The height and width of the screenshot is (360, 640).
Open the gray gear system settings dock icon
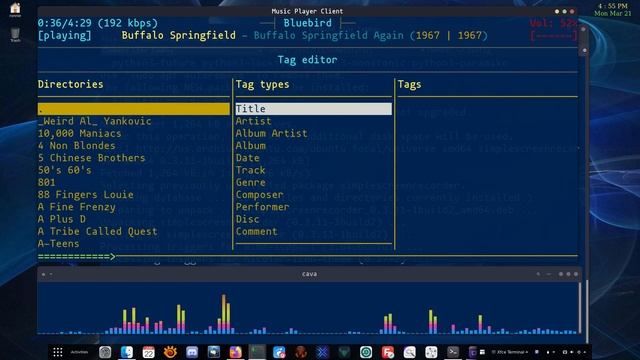coord(105,352)
